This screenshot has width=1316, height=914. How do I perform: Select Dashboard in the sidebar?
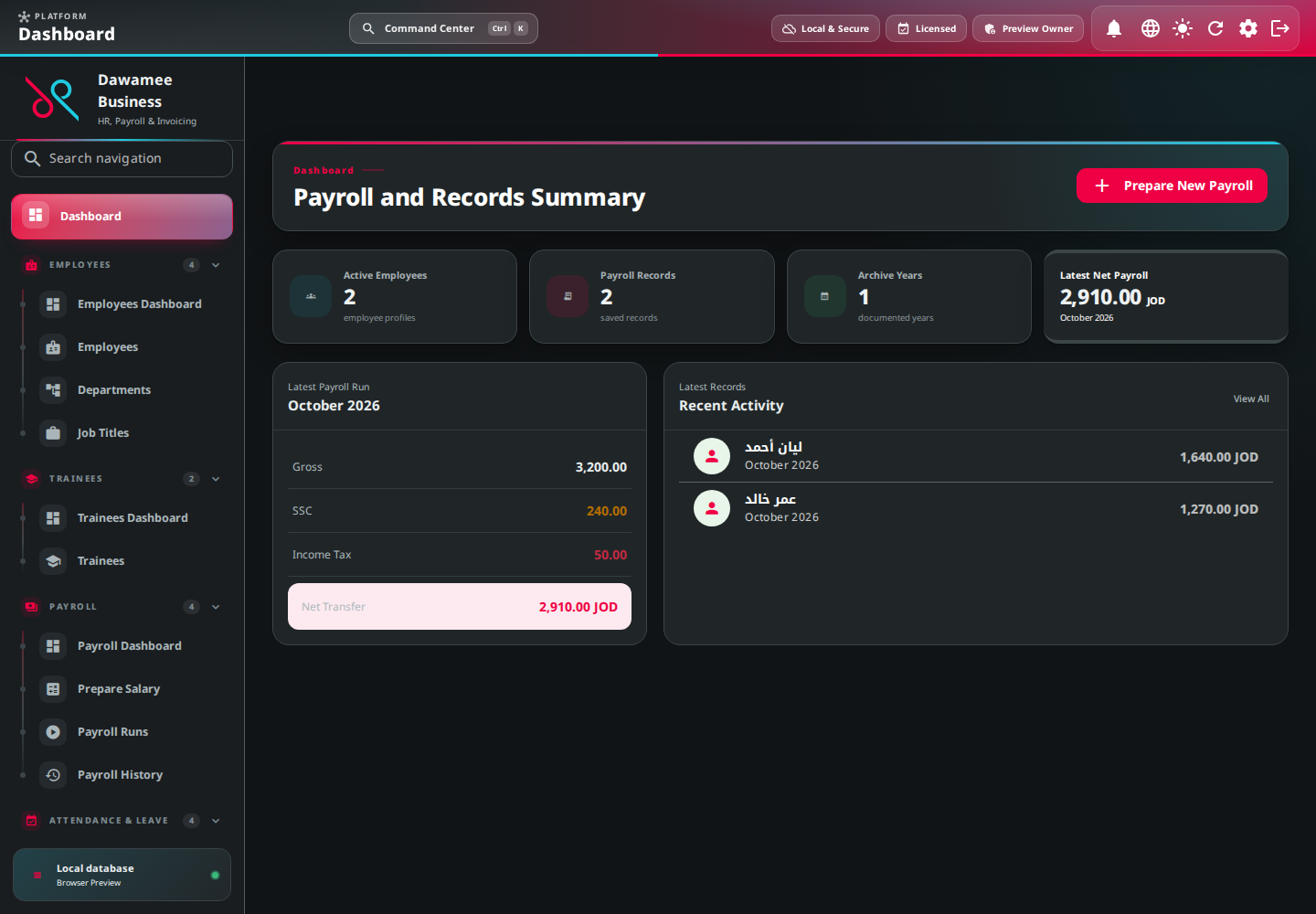[x=122, y=217]
